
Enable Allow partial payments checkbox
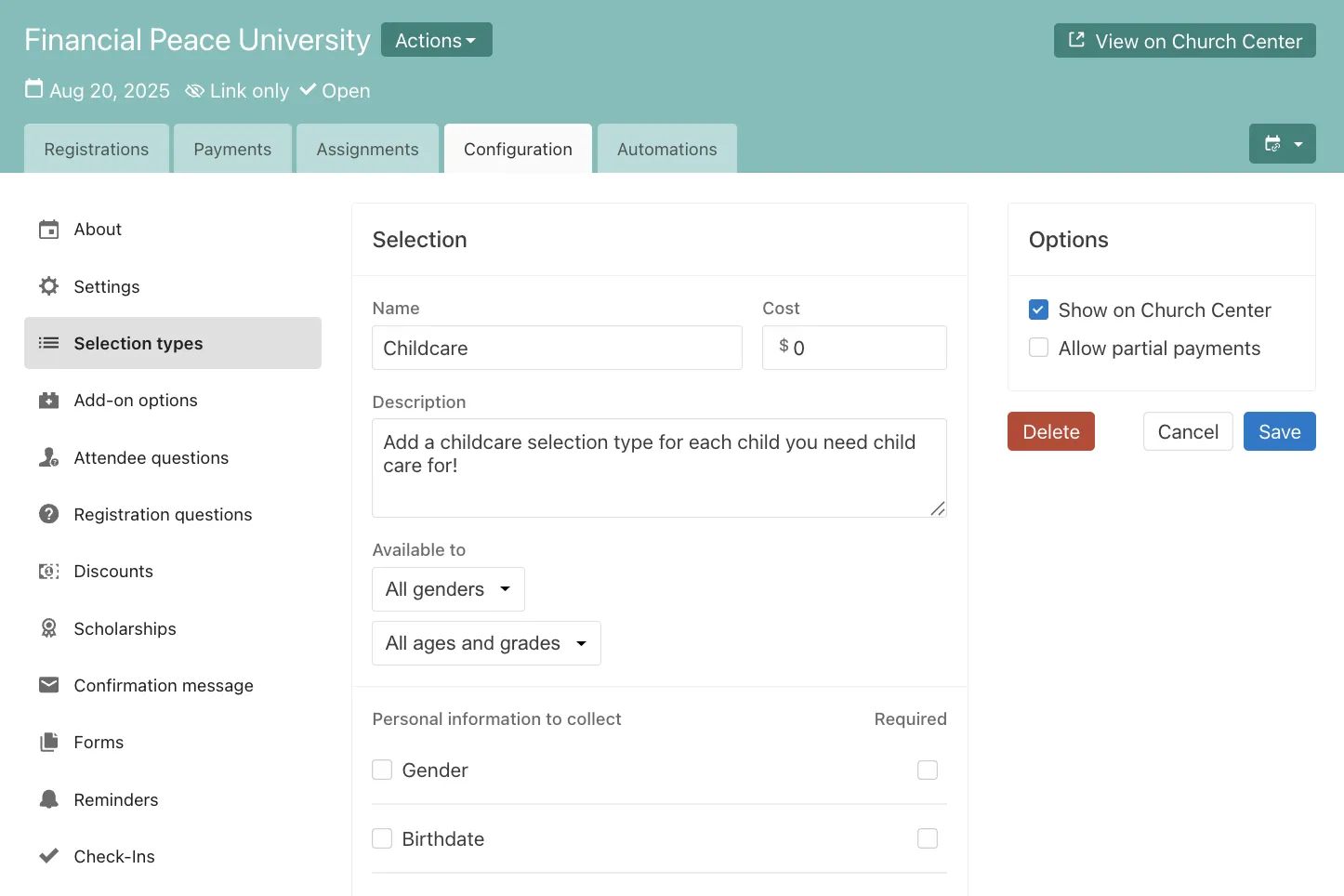click(1038, 348)
